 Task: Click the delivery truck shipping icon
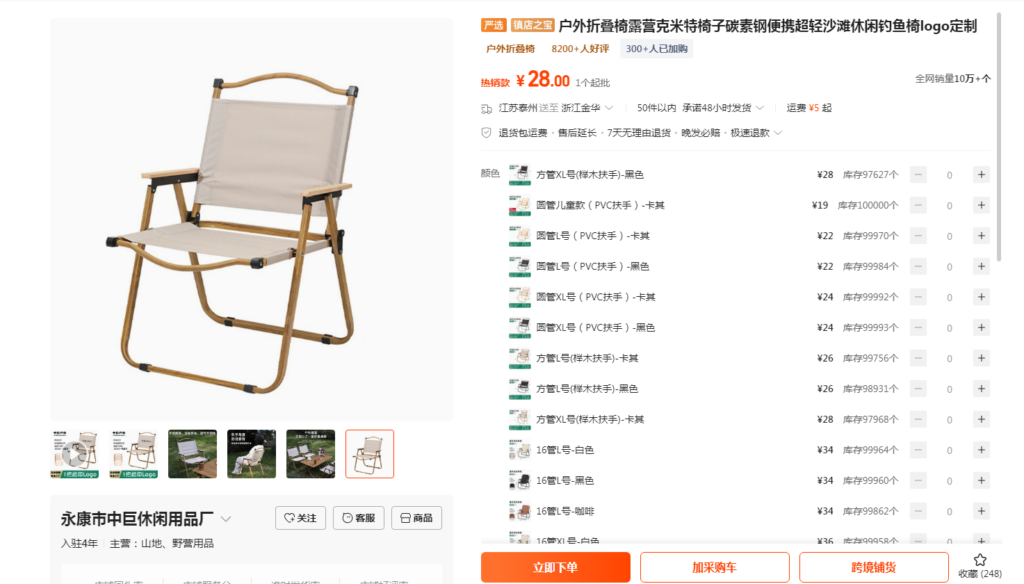pyautogui.click(x=487, y=108)
